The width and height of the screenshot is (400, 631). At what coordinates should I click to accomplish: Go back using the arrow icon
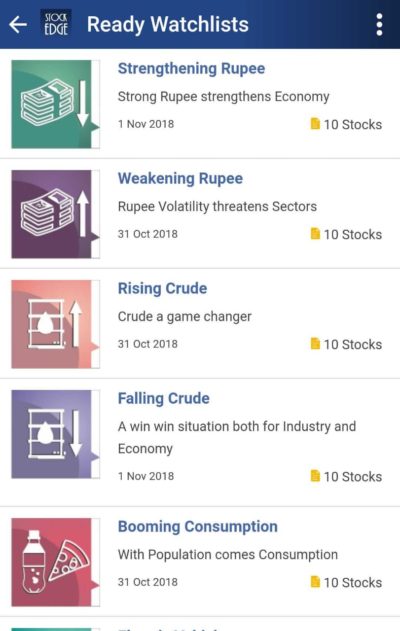click(x=18, y=25)
